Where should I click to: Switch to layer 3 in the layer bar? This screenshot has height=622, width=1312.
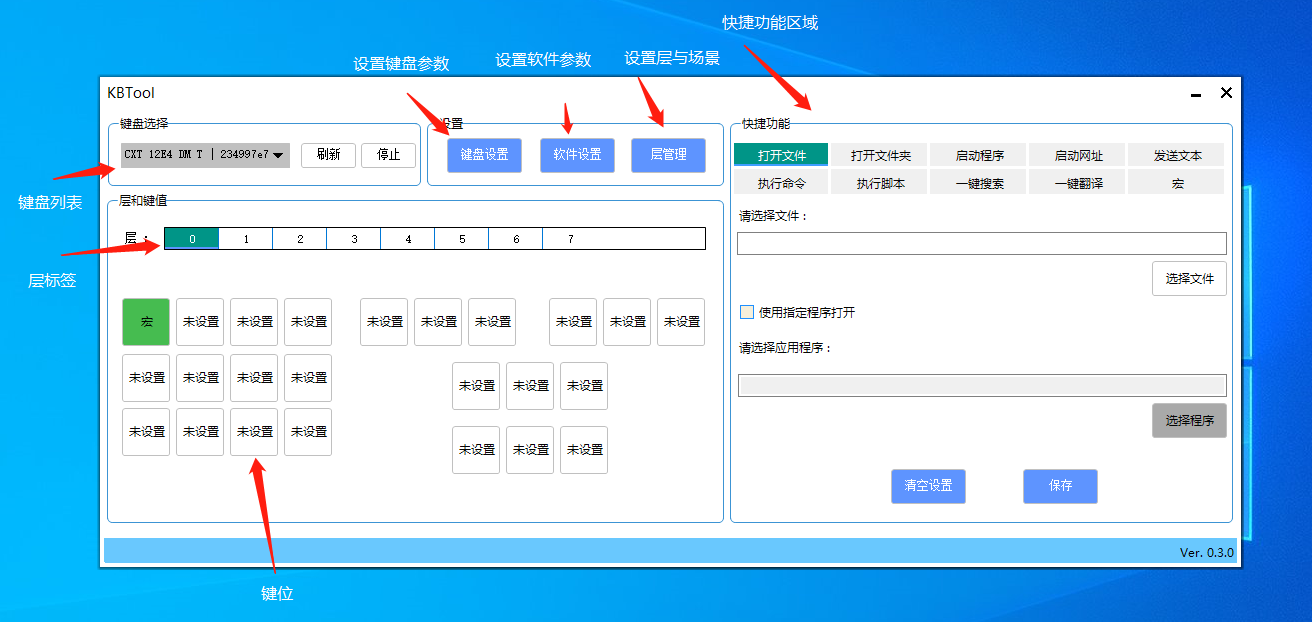[x=353, y=238]
